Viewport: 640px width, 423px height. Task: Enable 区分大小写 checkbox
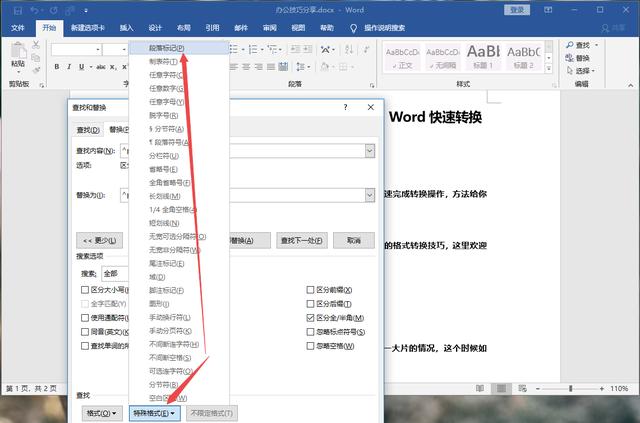[85, 290]
